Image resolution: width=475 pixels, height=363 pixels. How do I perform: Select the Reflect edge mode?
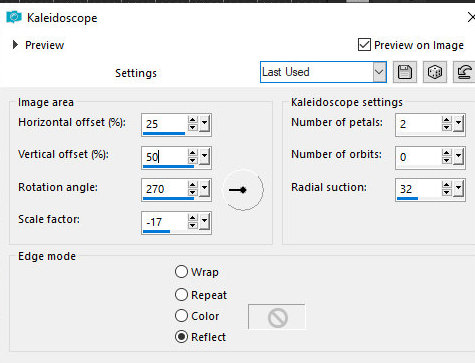tap(181, 337)
